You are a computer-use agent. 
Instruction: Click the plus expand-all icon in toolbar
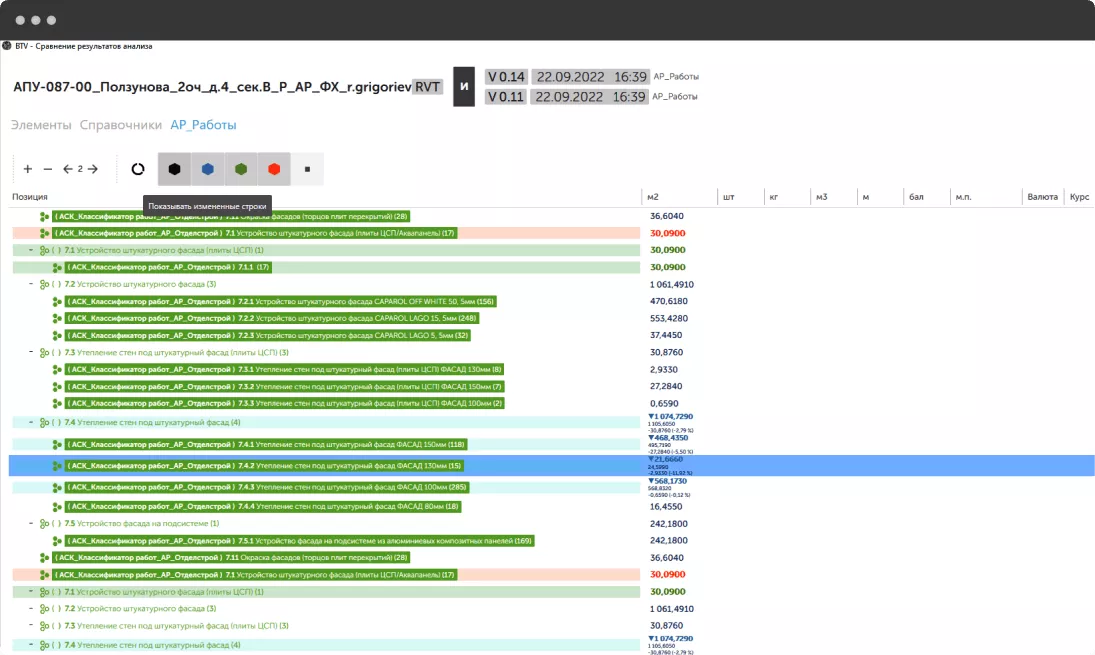point(28,169)
